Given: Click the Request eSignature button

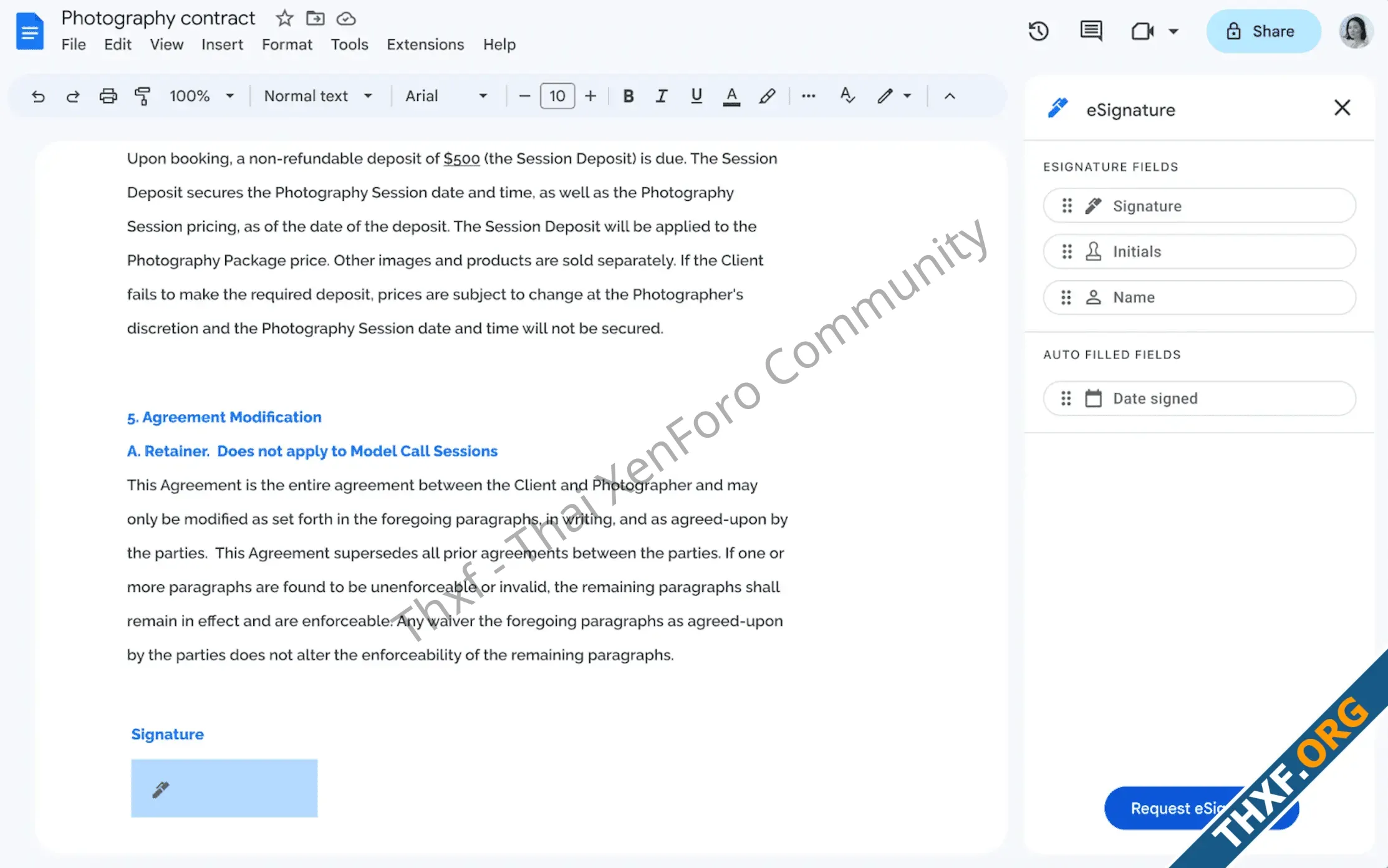Looking at the screenshot, I should click(x=1201, y=808).
